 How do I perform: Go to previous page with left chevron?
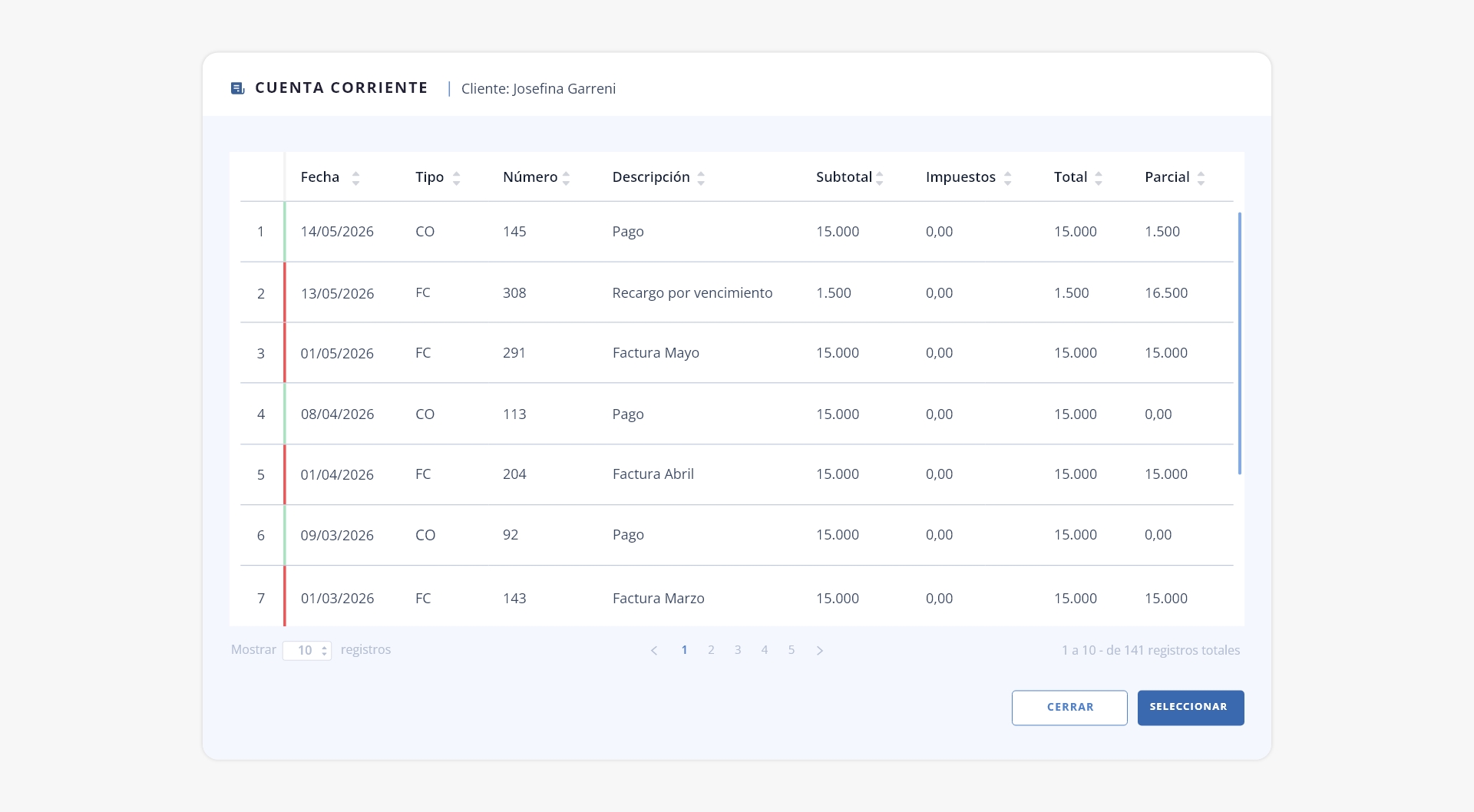[654, 650]
